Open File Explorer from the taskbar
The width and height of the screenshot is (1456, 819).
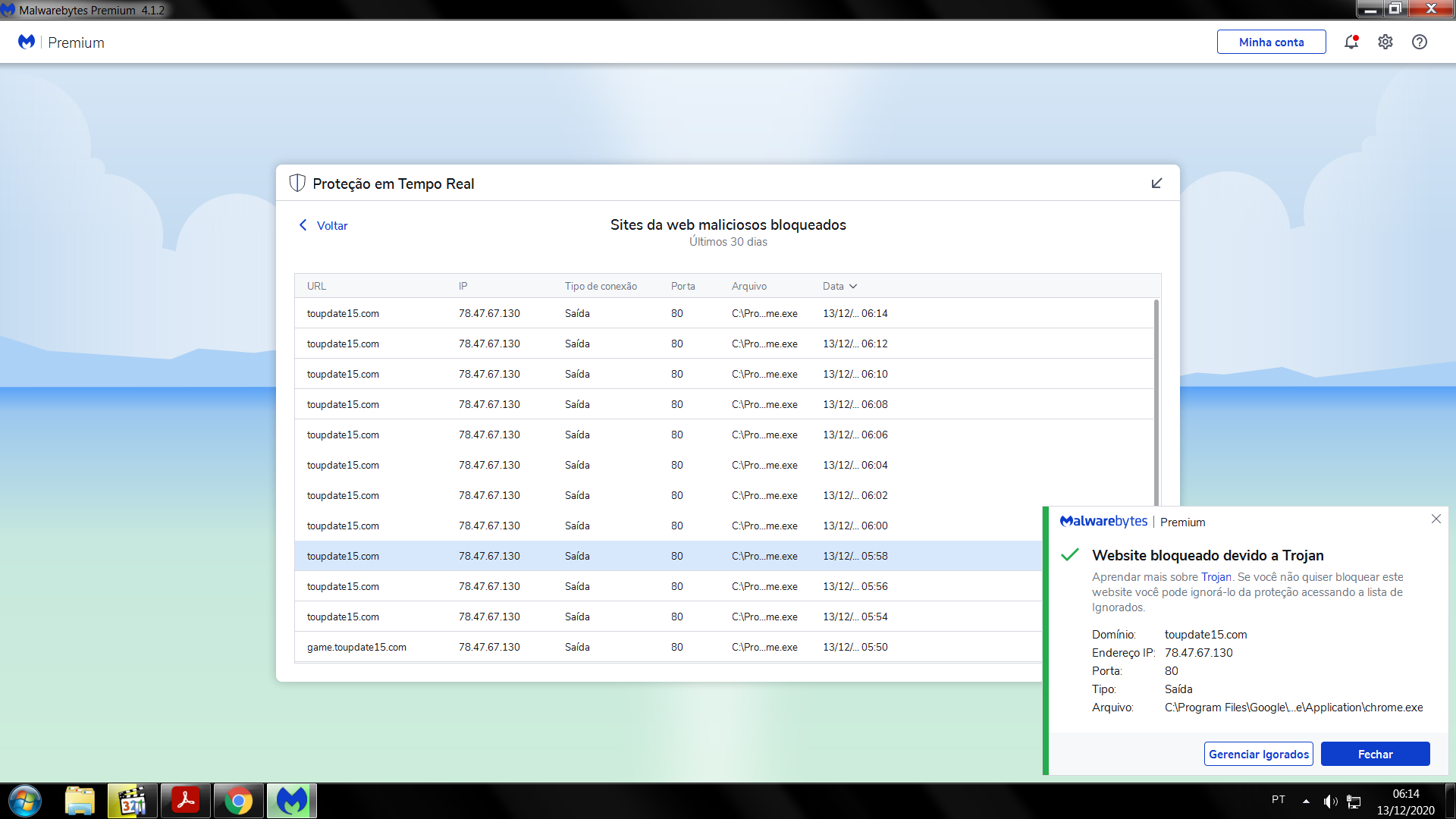[80, 801]
